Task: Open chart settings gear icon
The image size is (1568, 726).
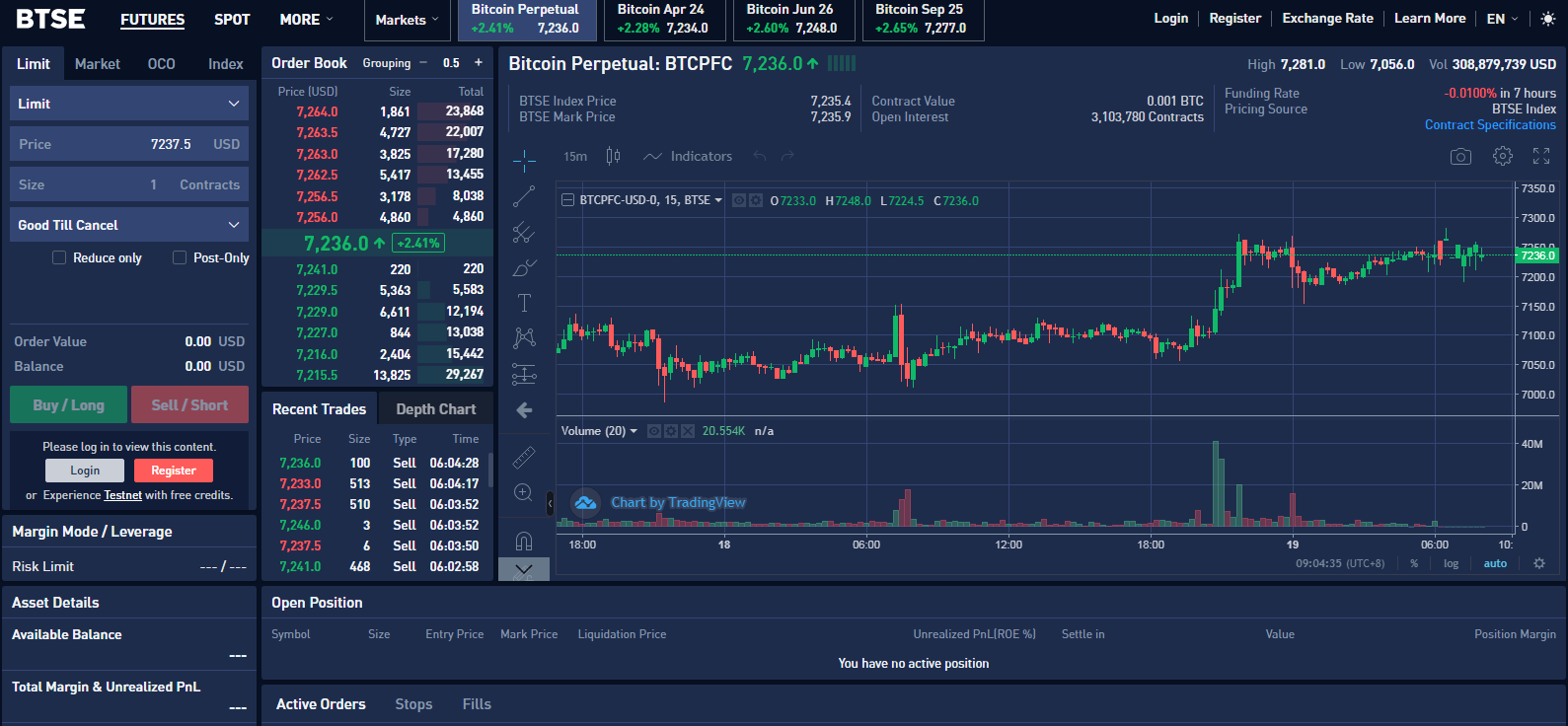Action: coord(1503,156)
